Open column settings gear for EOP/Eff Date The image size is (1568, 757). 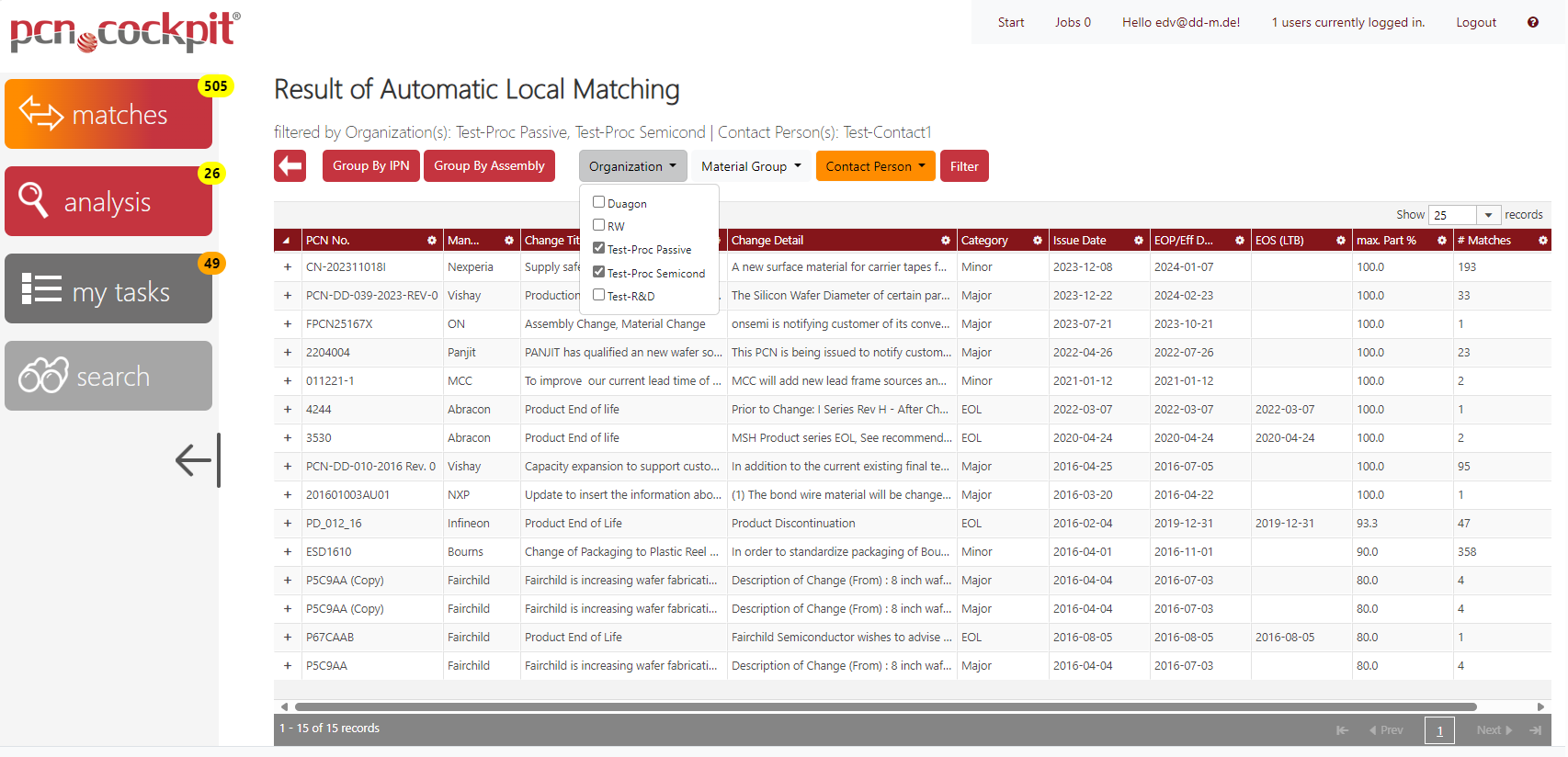tap(1240, 241)
